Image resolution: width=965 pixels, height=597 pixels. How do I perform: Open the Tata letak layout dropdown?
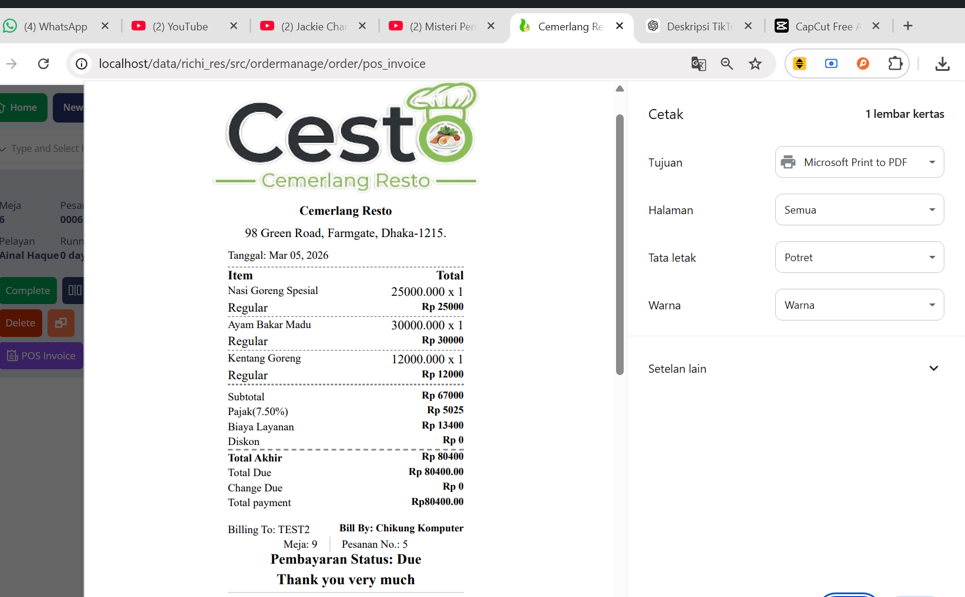click(859, 257)
